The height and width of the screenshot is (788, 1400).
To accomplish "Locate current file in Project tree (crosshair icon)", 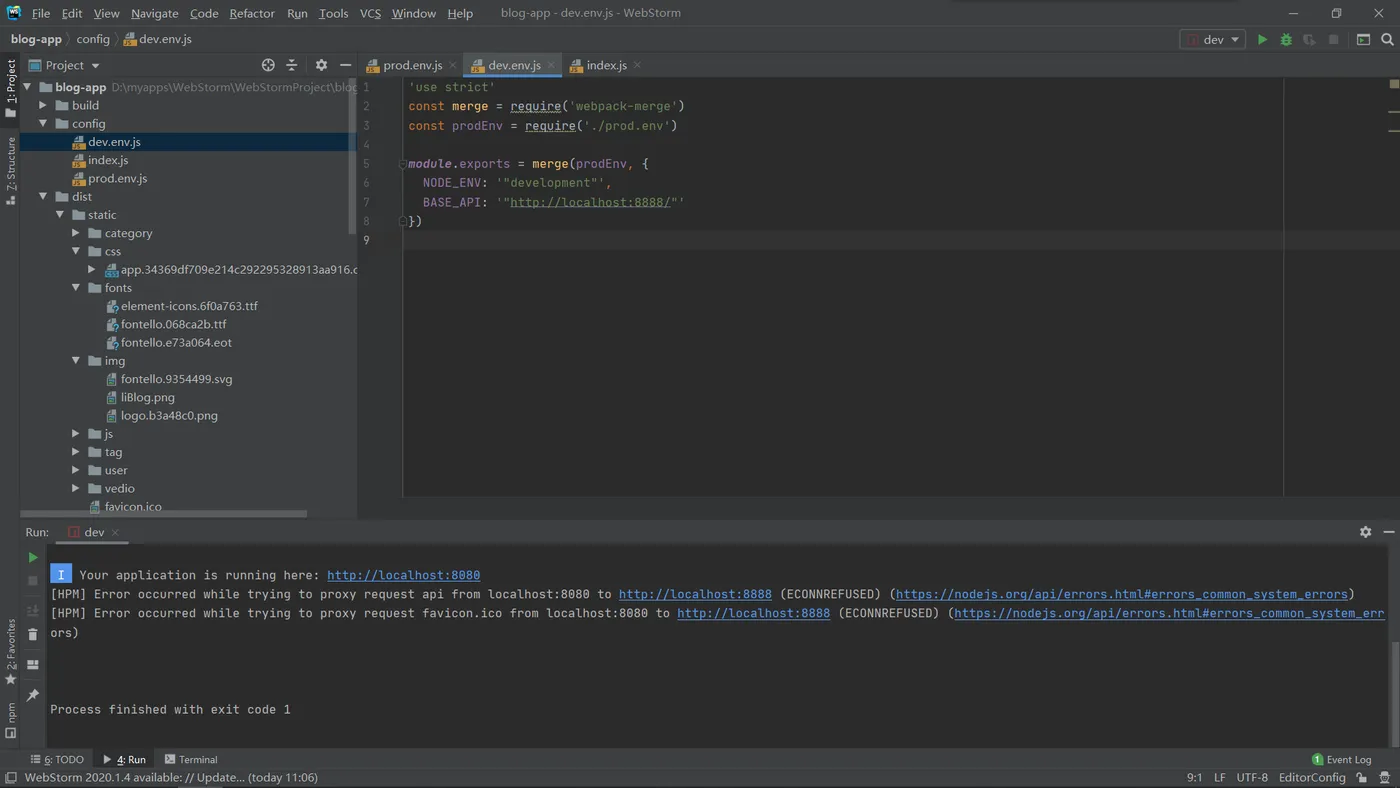I will [268, 65].
